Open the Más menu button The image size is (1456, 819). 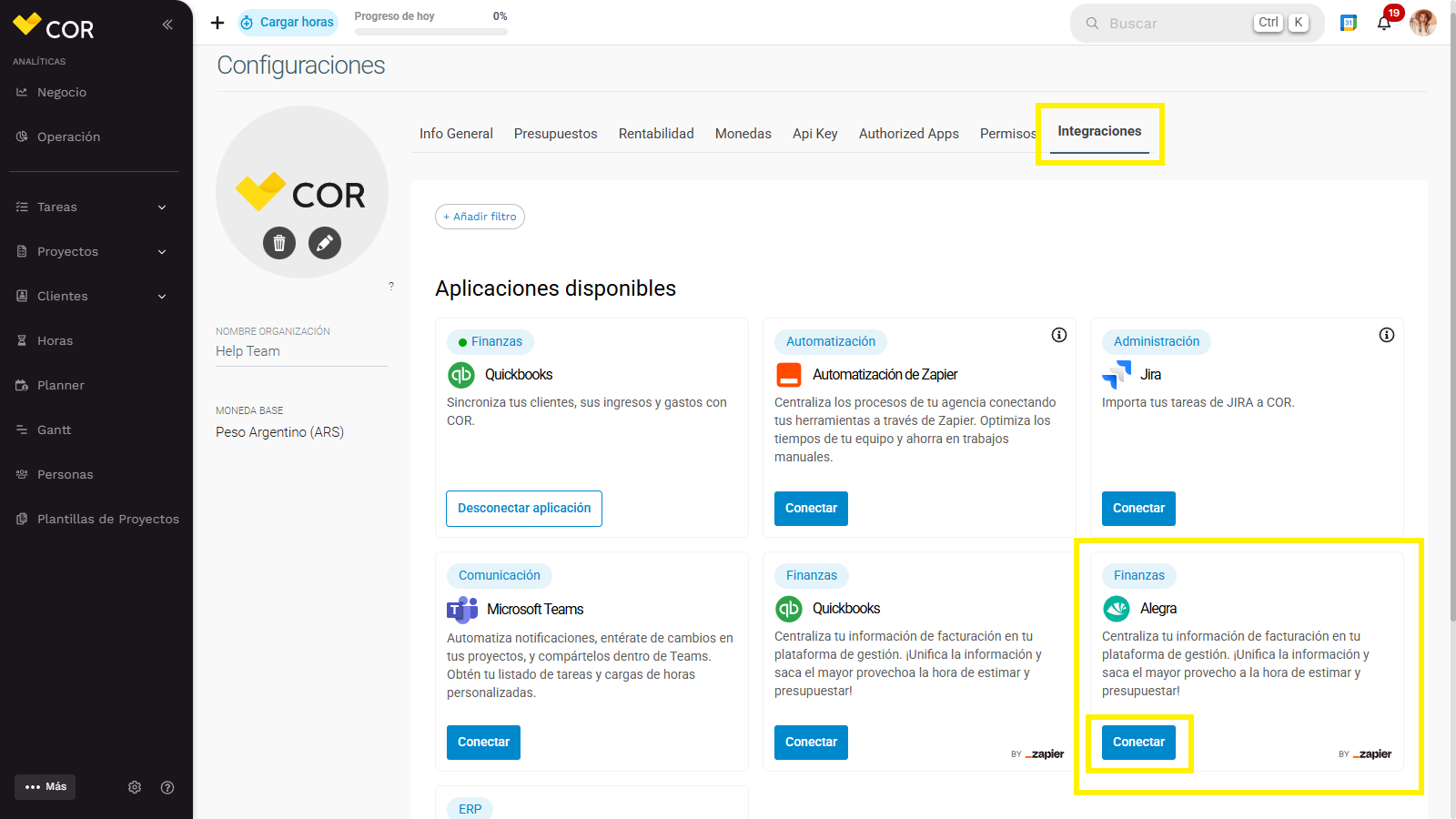[x=45, y=787]
